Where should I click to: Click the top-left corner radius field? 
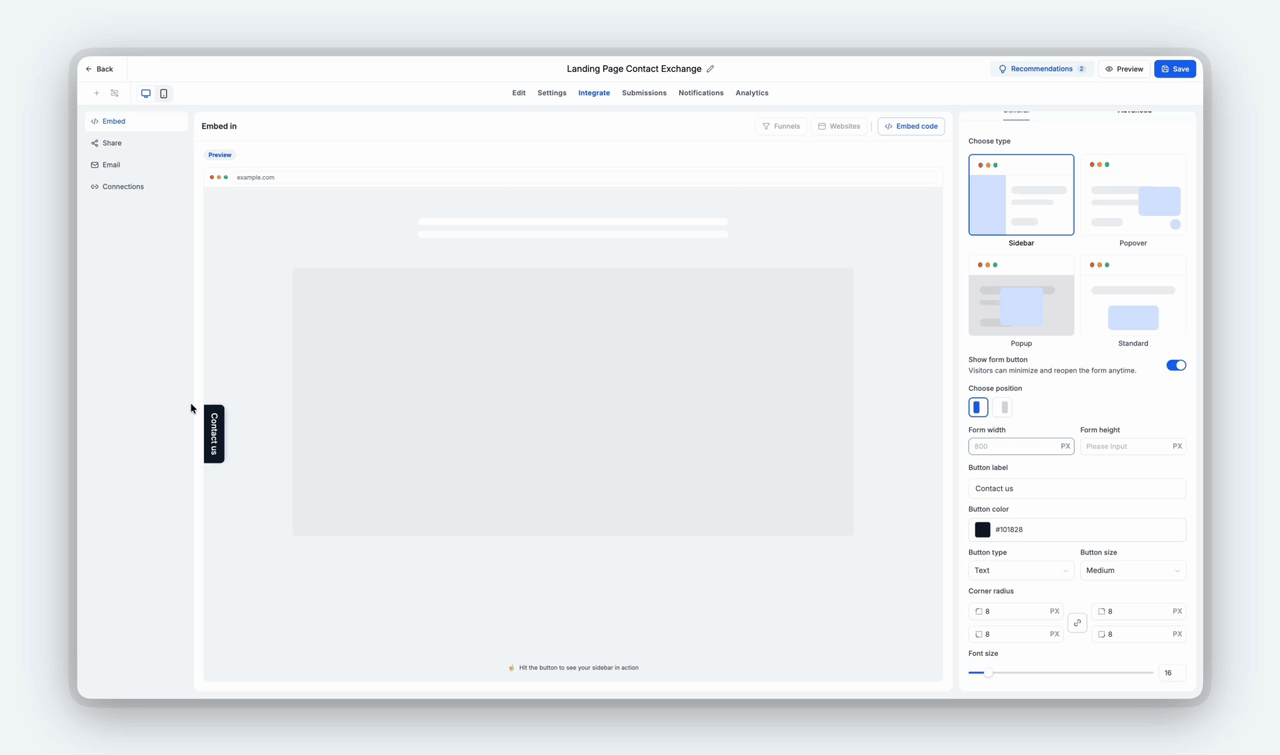[1016, 611]
